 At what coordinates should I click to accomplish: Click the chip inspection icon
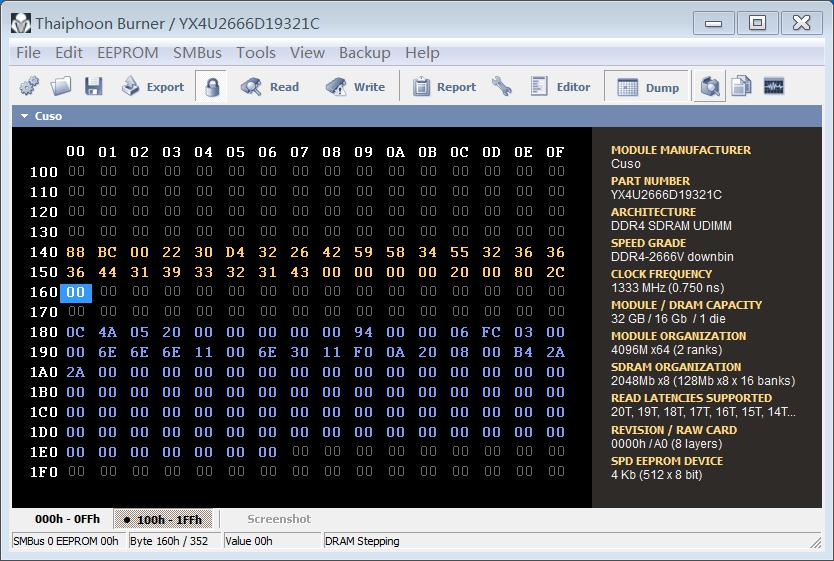710,87
